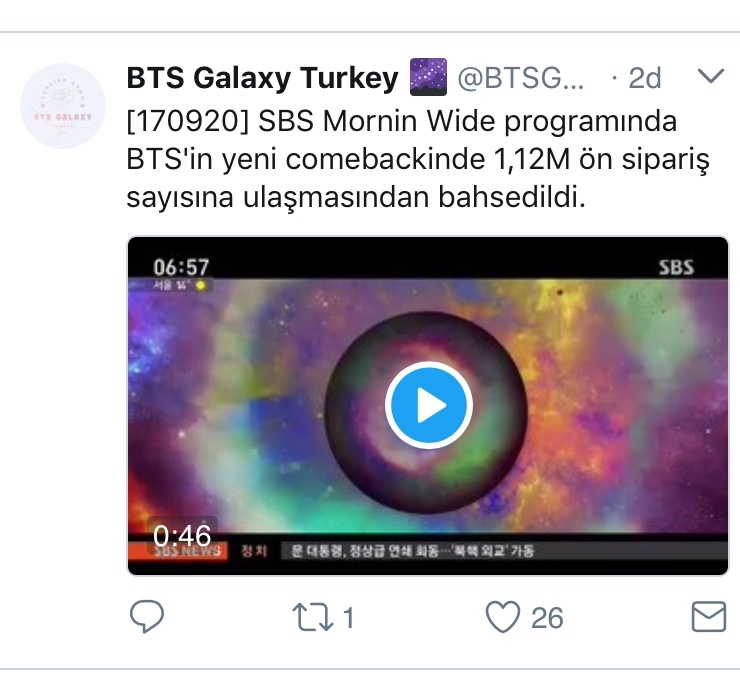Screen dimensions: 740x675
Task: Tap the SBS logo in the video
Action: [676, 268]
